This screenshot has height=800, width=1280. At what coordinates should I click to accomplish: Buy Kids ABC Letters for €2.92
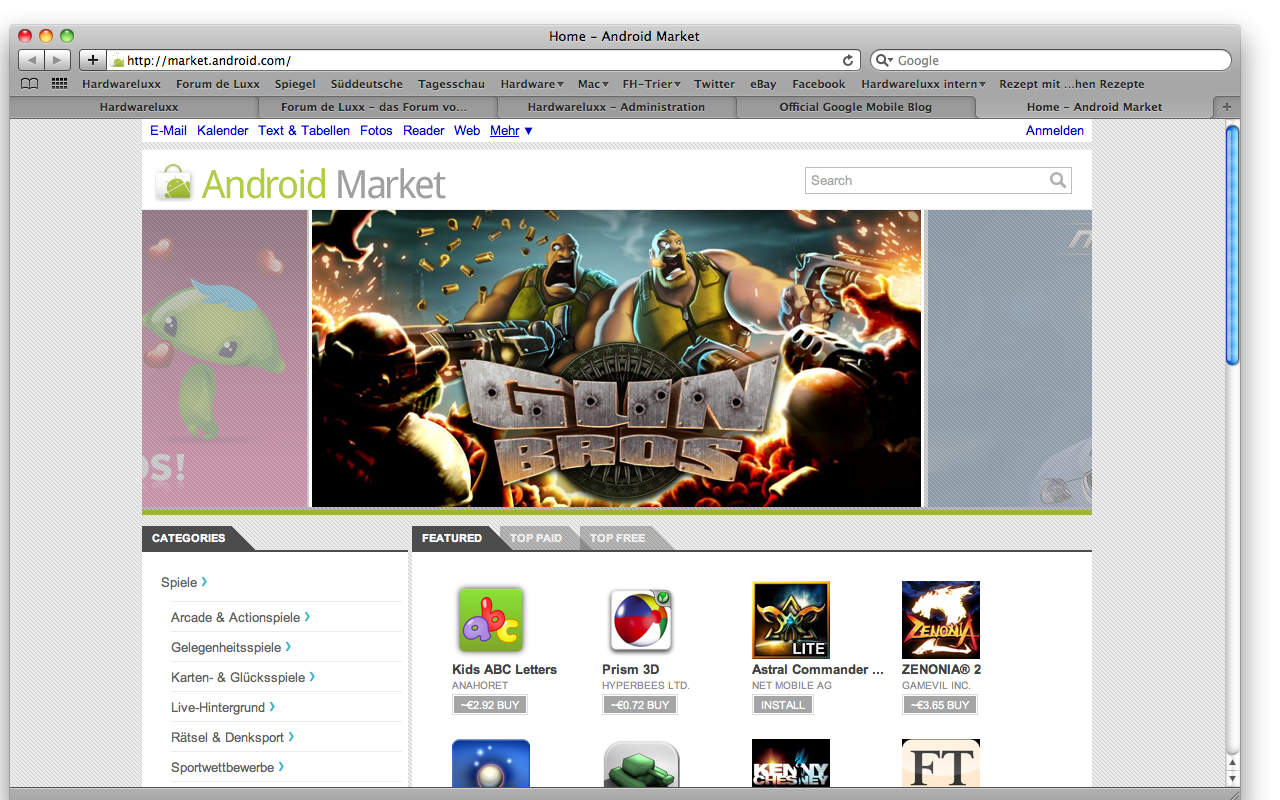489,705
